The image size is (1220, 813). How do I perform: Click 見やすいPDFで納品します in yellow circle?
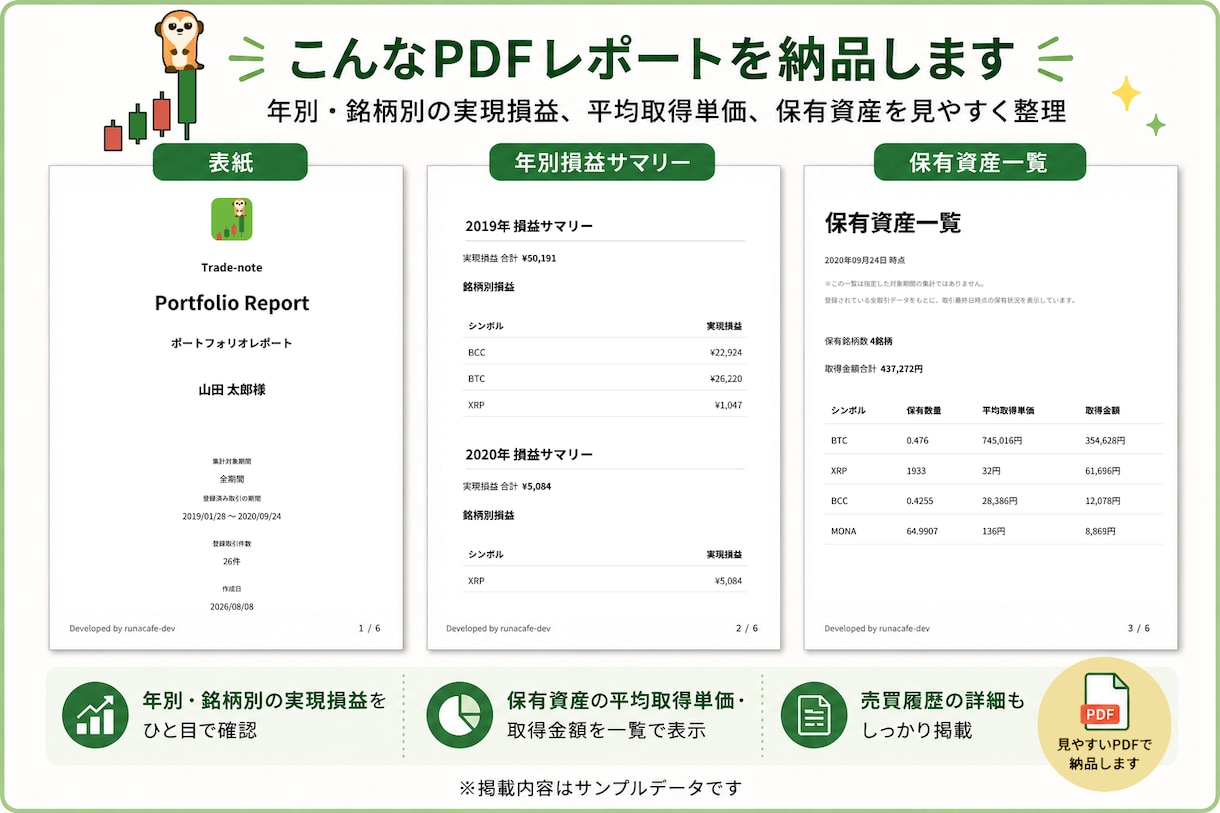[x=1105, y=755]
